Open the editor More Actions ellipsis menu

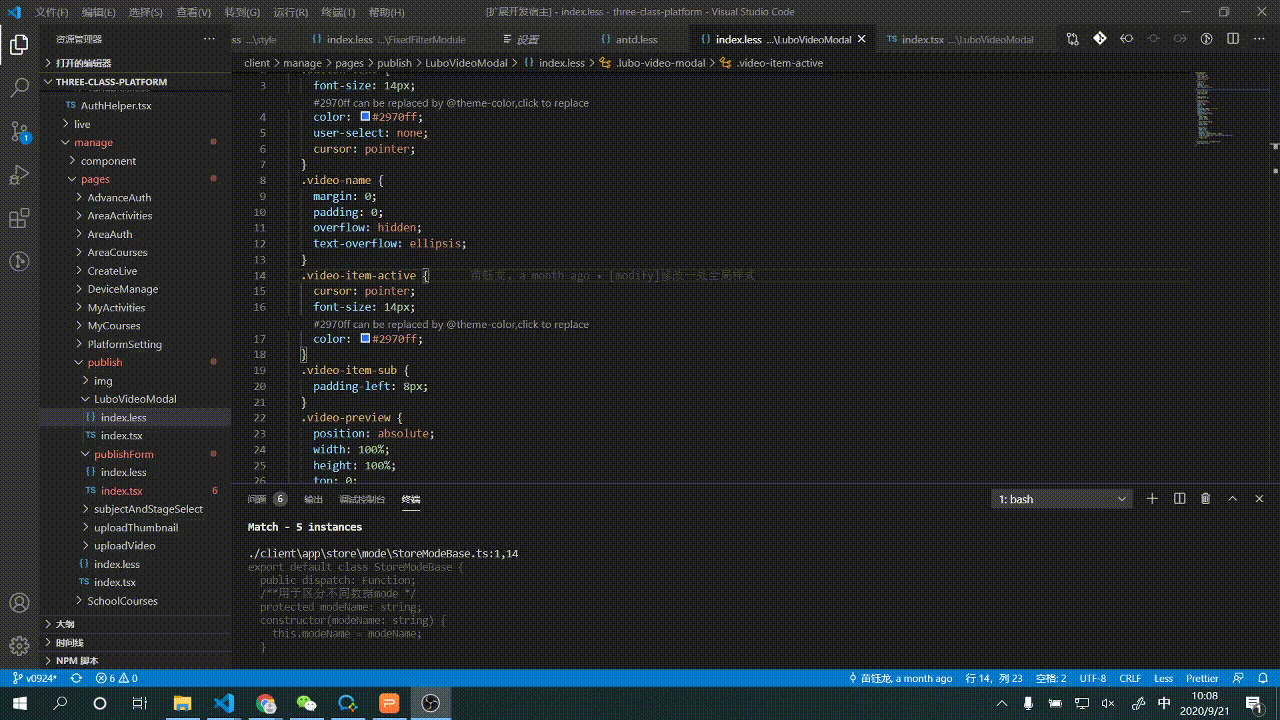pos(1259,39)
